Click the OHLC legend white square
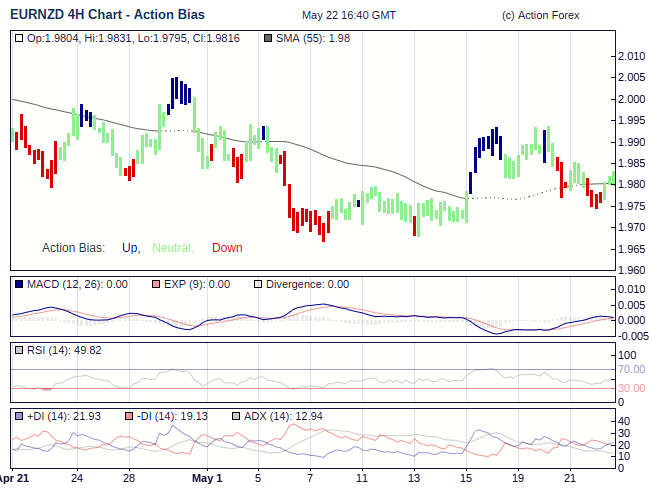This screenshot has height=489, width=650. coord(19,39)
